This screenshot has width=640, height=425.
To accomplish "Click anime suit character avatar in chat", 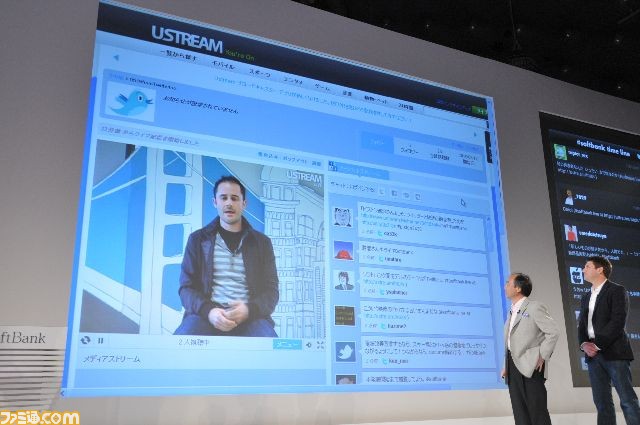I will coord(344,281).
